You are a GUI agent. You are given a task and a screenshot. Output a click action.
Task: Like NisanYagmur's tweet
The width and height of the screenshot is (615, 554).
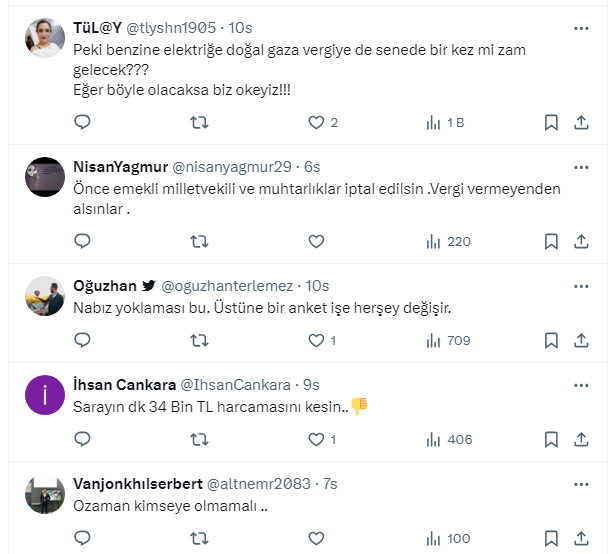point(316,241)
